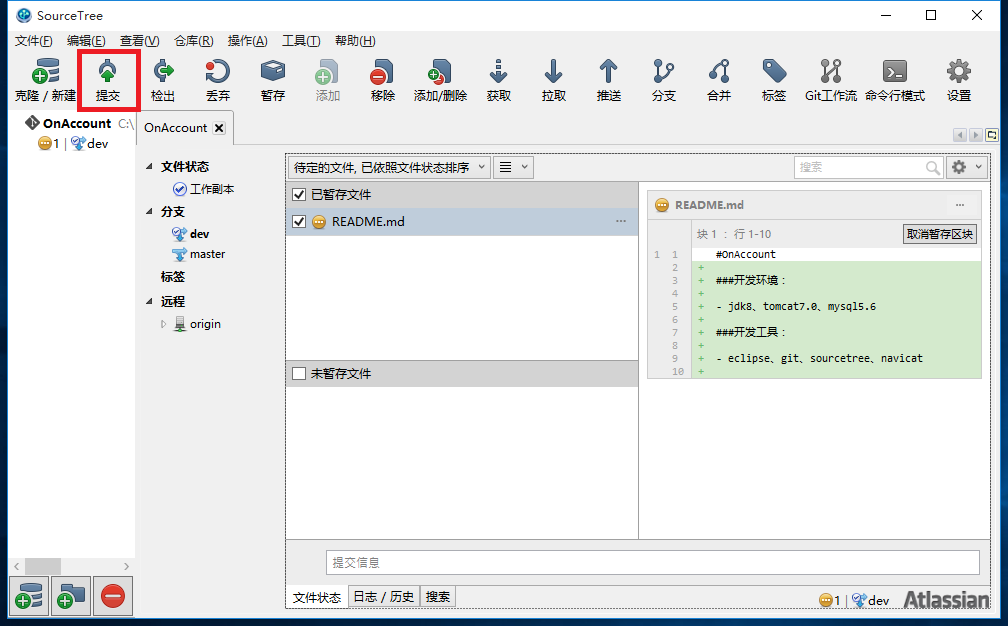
Task: Click the Fetch (获取) toolbar icon
Action: (x=498, y=80)
